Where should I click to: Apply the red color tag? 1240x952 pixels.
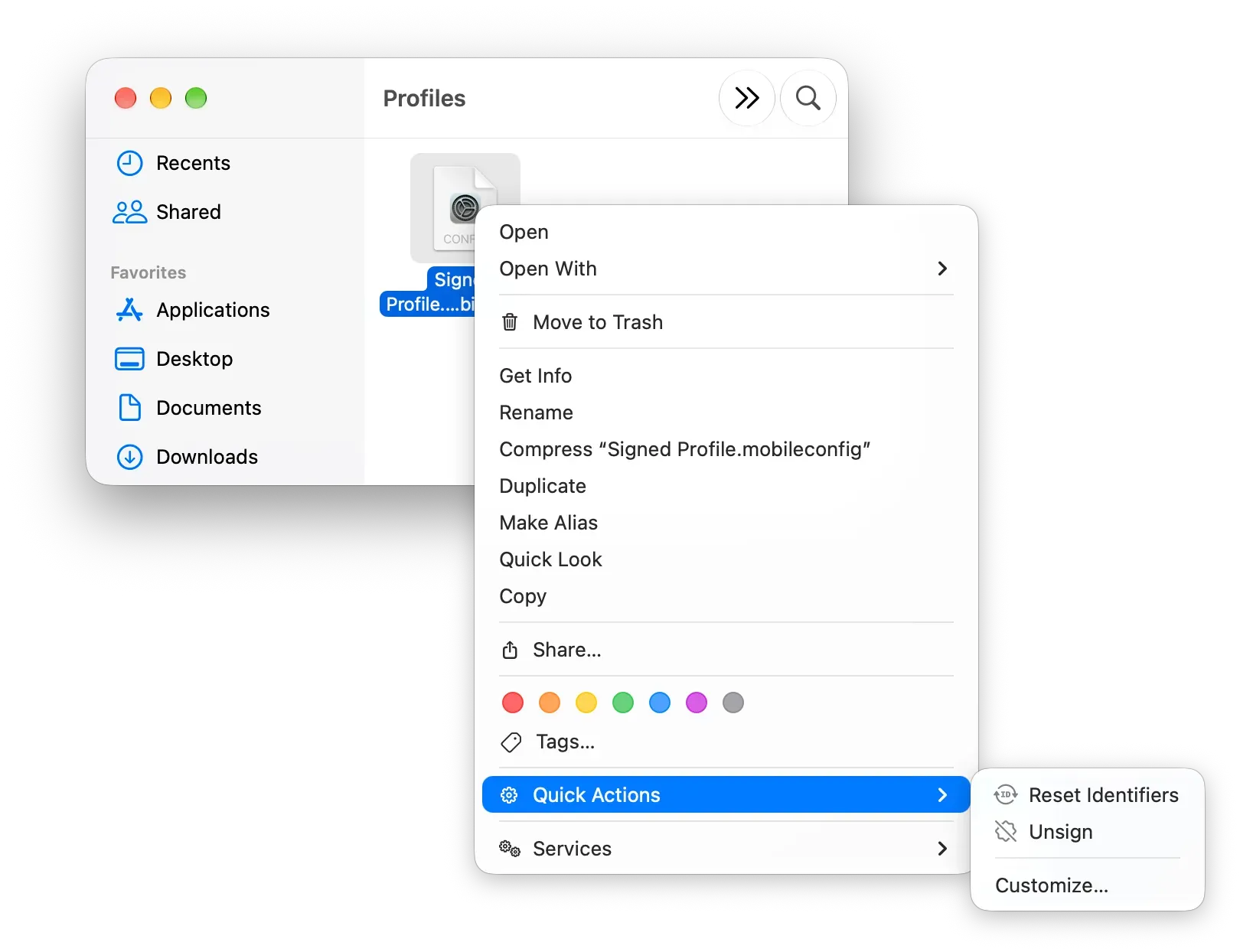pos(513,703)
